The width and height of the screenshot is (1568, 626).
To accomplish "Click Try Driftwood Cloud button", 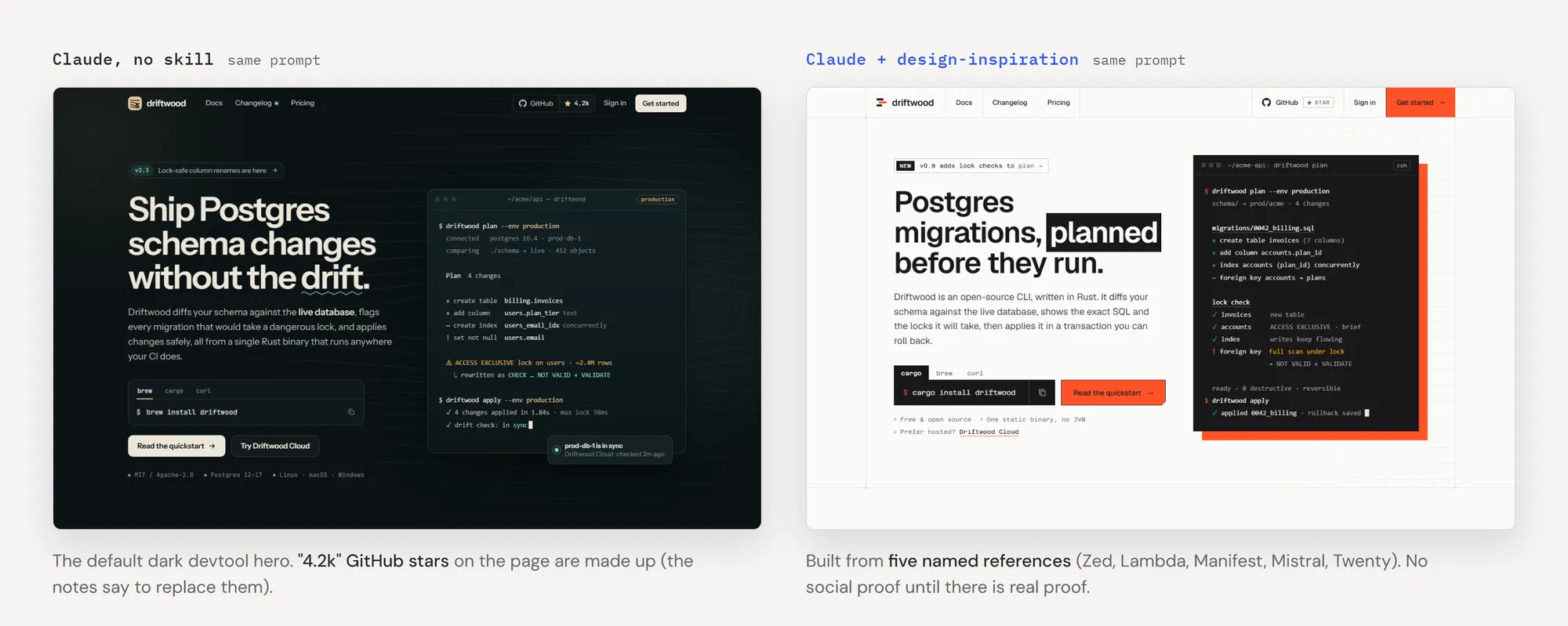I will pyautogui.click(x=275, y=446).
